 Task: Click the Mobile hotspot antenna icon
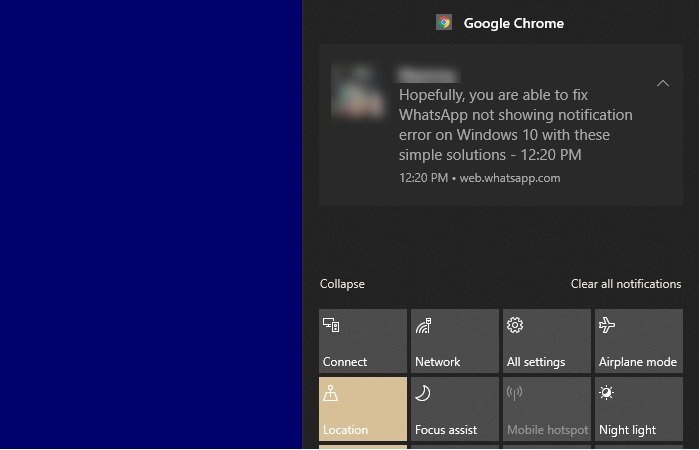click(x=514, y=393)
